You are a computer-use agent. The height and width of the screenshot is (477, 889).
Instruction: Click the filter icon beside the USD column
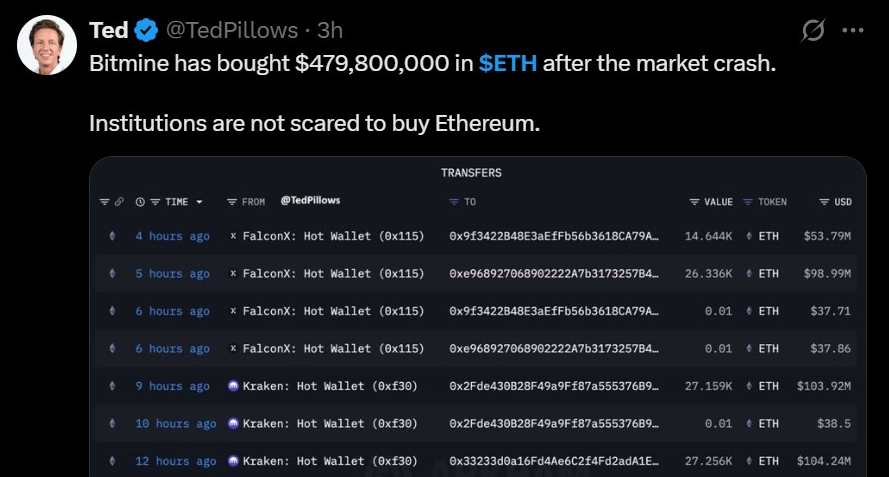click(x=824, y=202)
